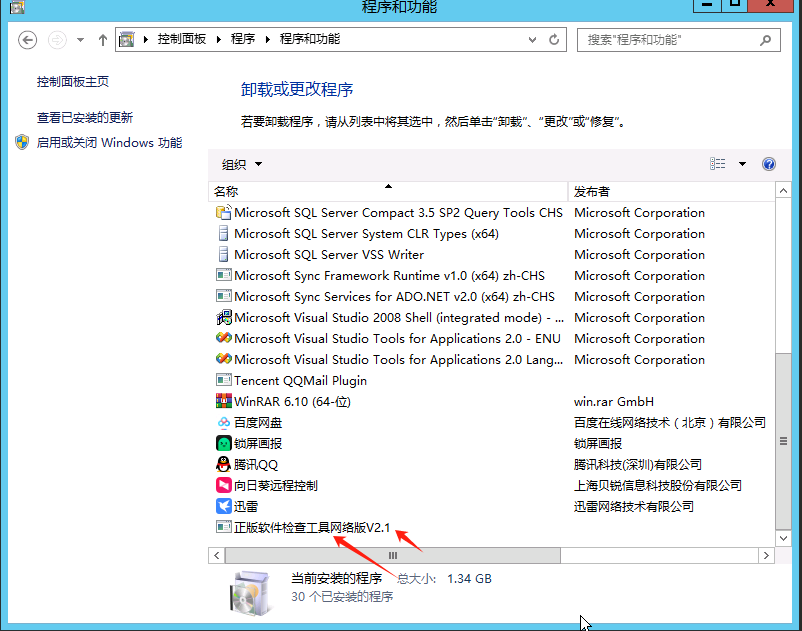Click the installed programs disc icon

coord(250,593)
